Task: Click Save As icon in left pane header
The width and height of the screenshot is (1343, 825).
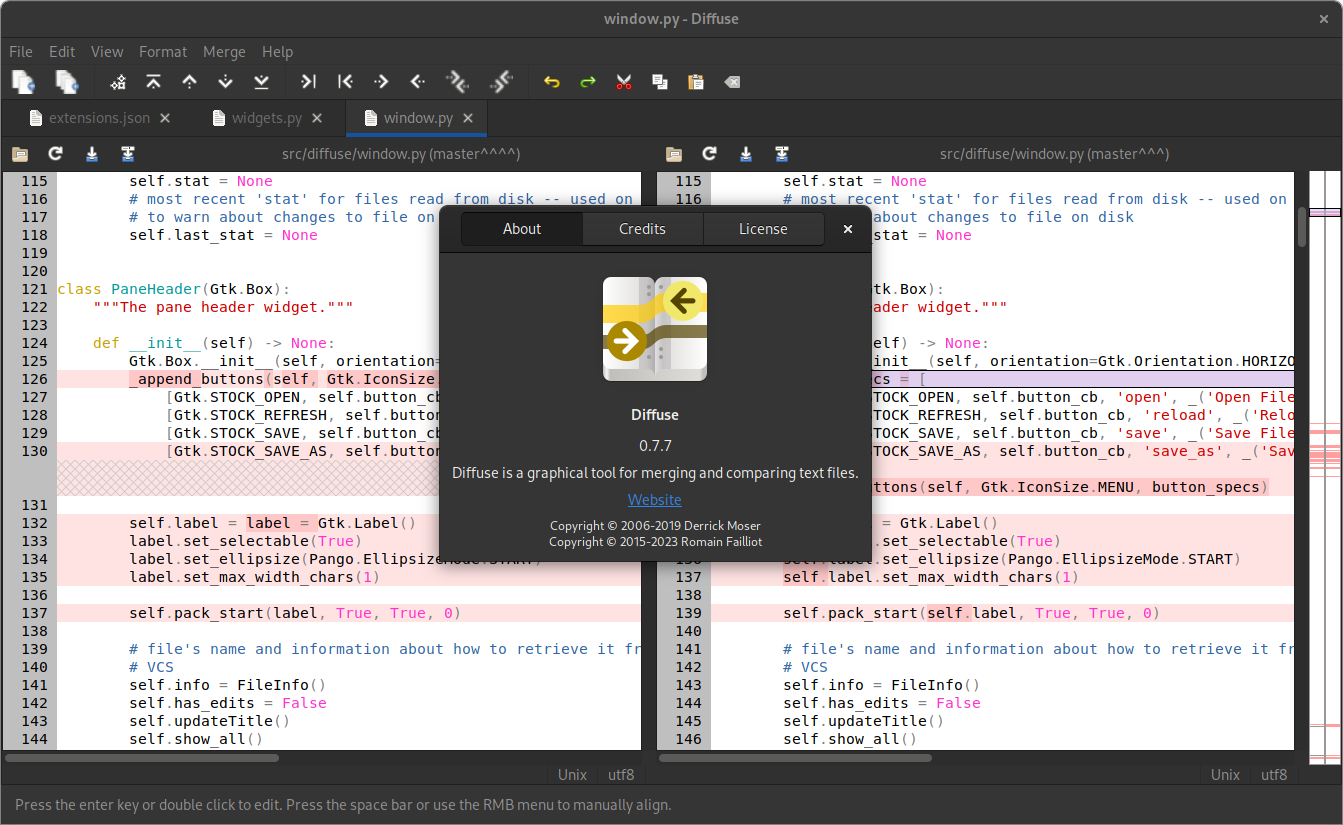Action: [x=128, y=154]
